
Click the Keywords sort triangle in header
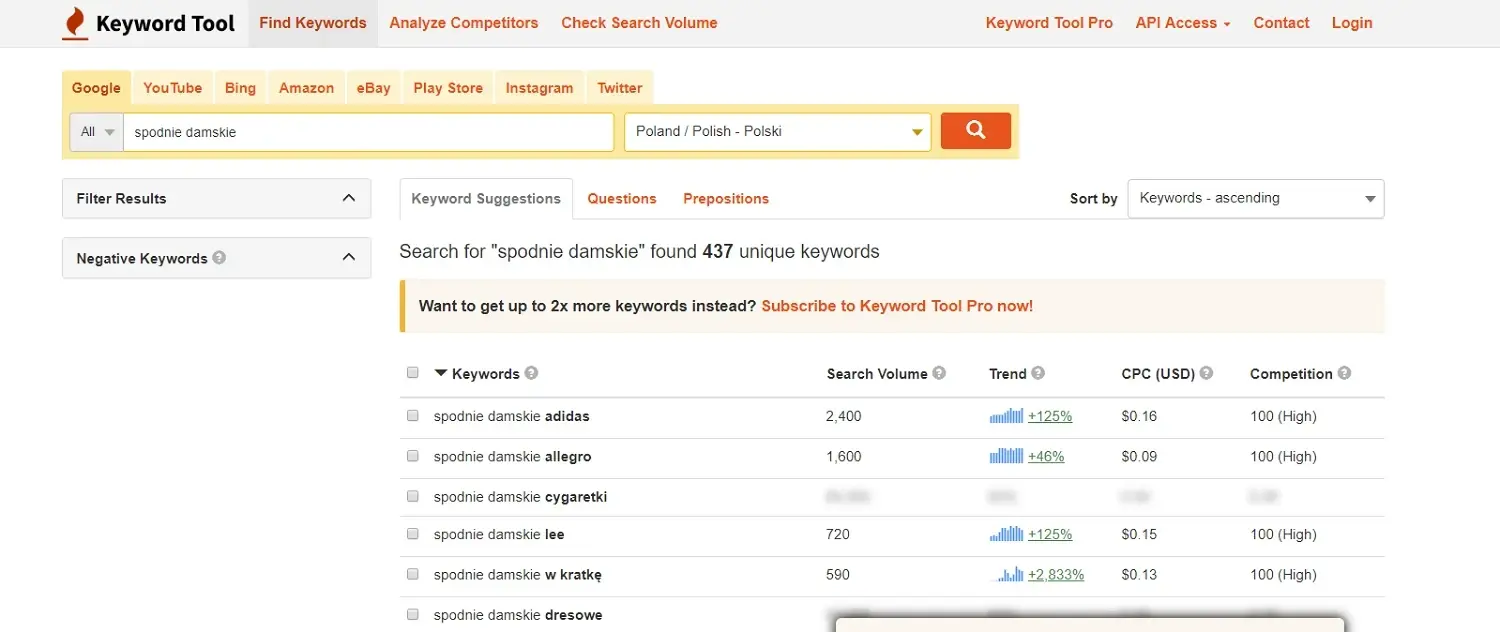coord(441,373)
